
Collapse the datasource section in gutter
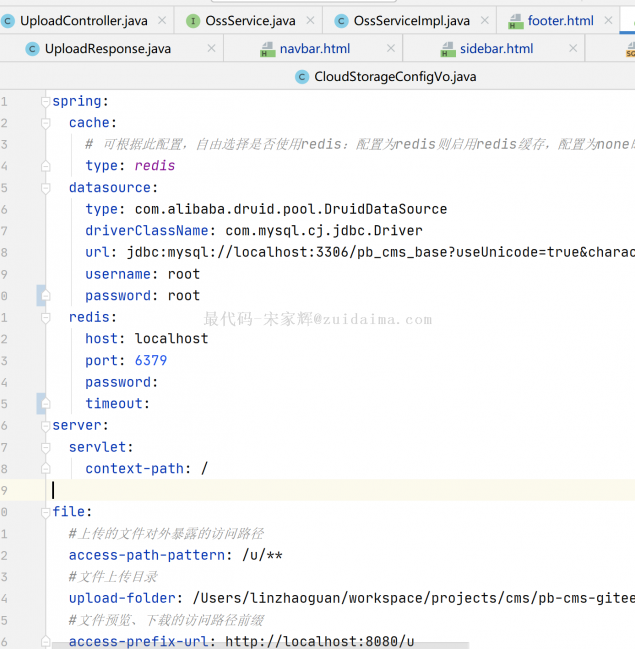44,188
